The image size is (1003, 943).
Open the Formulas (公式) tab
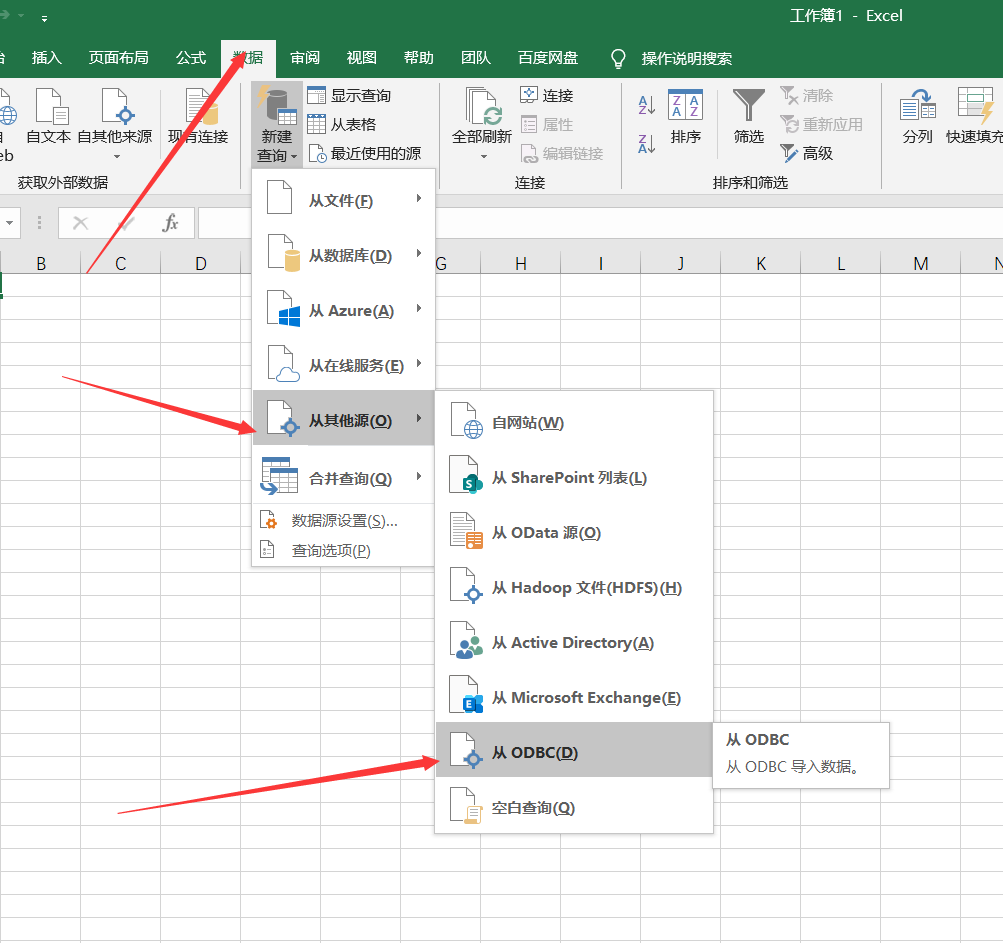(191, 58)
